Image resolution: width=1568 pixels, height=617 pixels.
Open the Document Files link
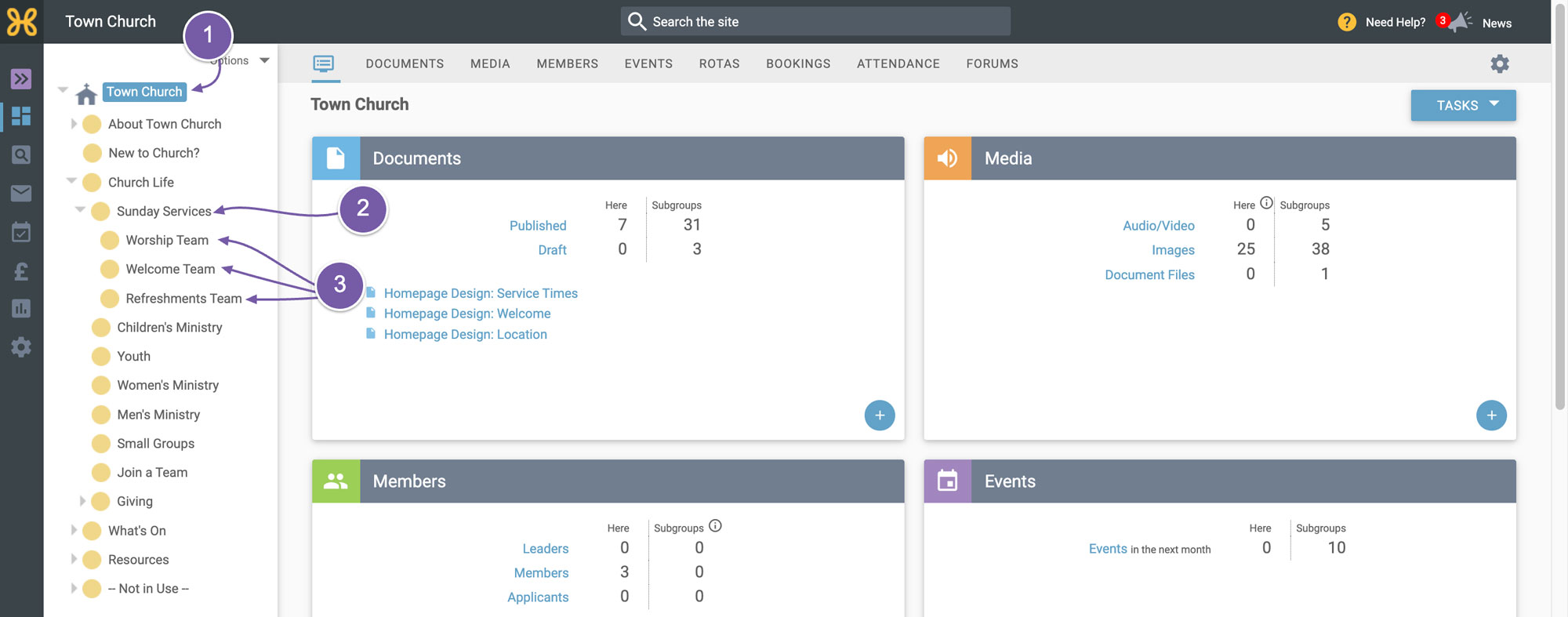click(1149, 275)
